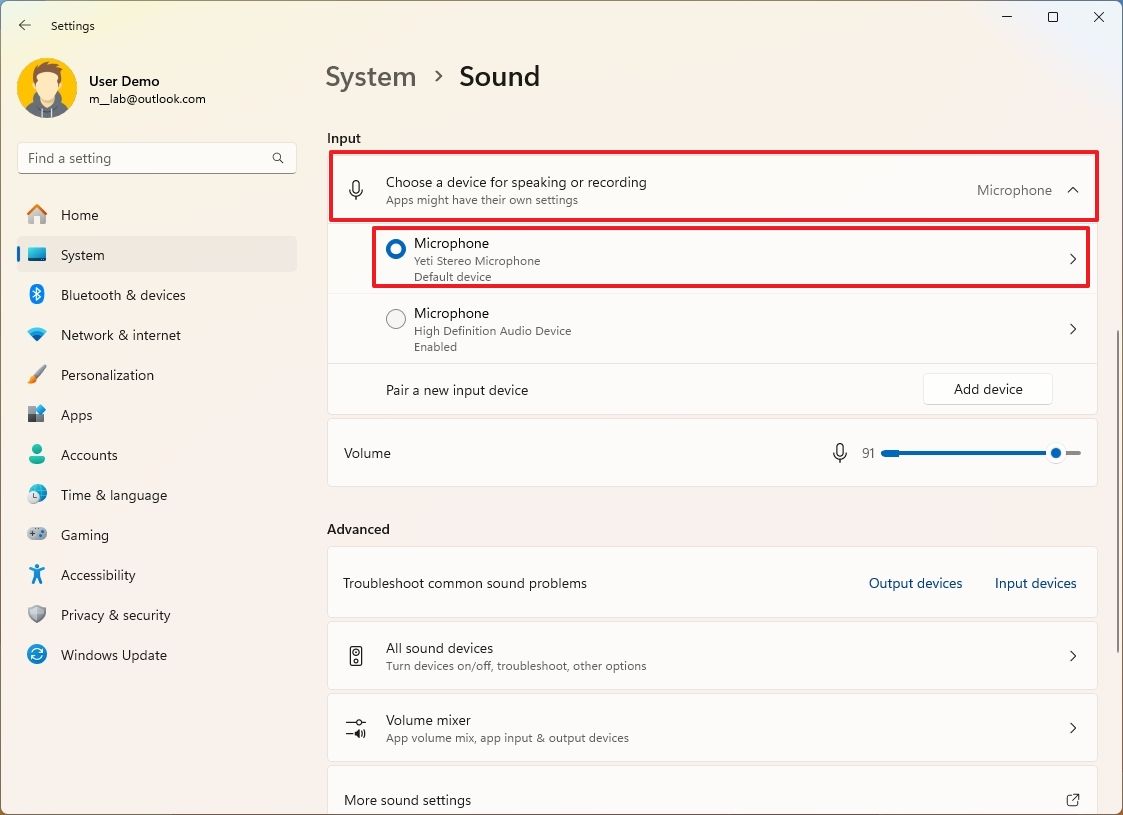
Task: Click the input volume slider handle
Action: click(x=1055, y=453)
